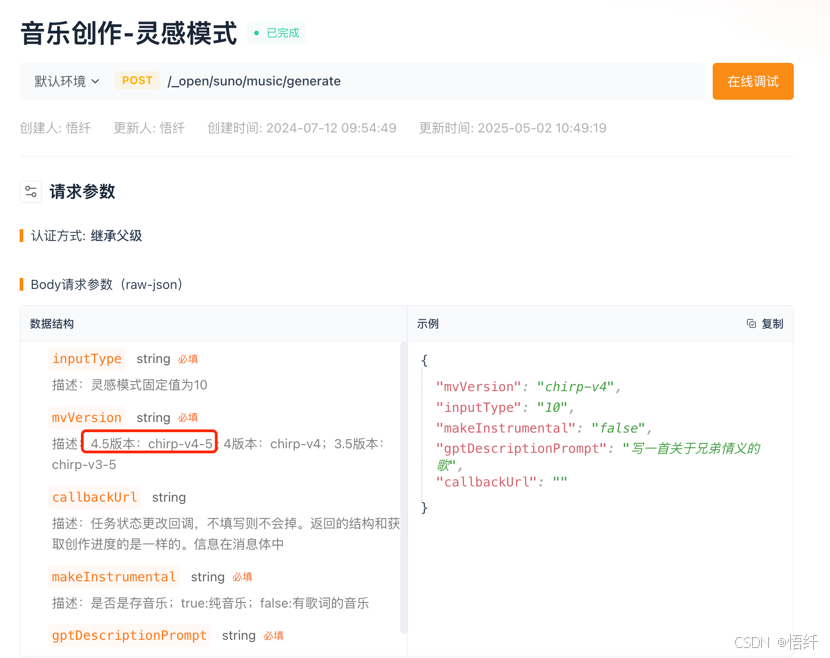The image size is (830, 658).
Task: Click the "chirp-v4" value in example JSON
Action: pos(575,386)
